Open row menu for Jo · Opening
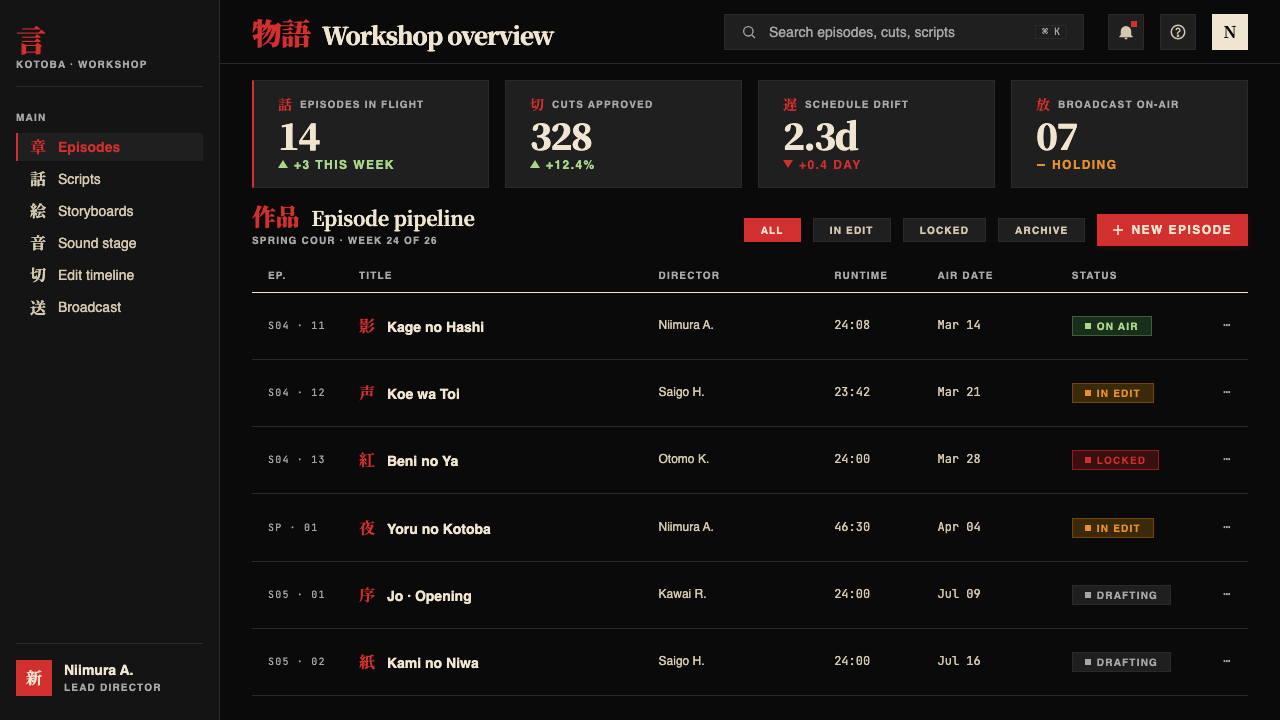 tap(1226, 594)
